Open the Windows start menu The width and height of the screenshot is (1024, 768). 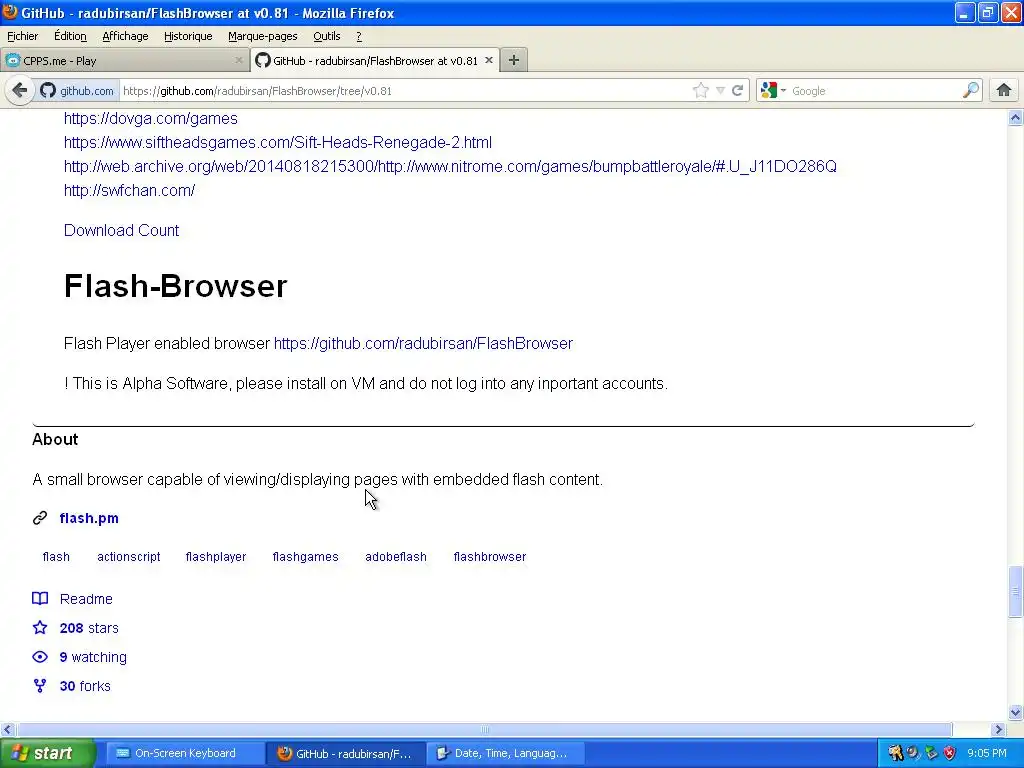click(x=47, y=753)
